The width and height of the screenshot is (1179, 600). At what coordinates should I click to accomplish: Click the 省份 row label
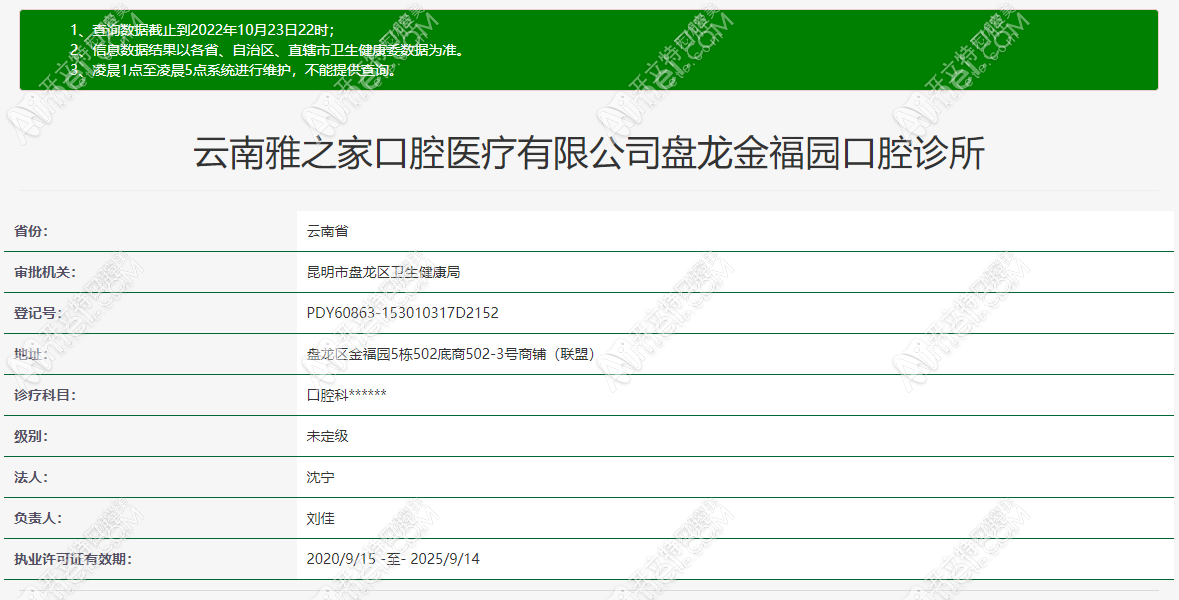pyautogui.click(x=31, y=231)
